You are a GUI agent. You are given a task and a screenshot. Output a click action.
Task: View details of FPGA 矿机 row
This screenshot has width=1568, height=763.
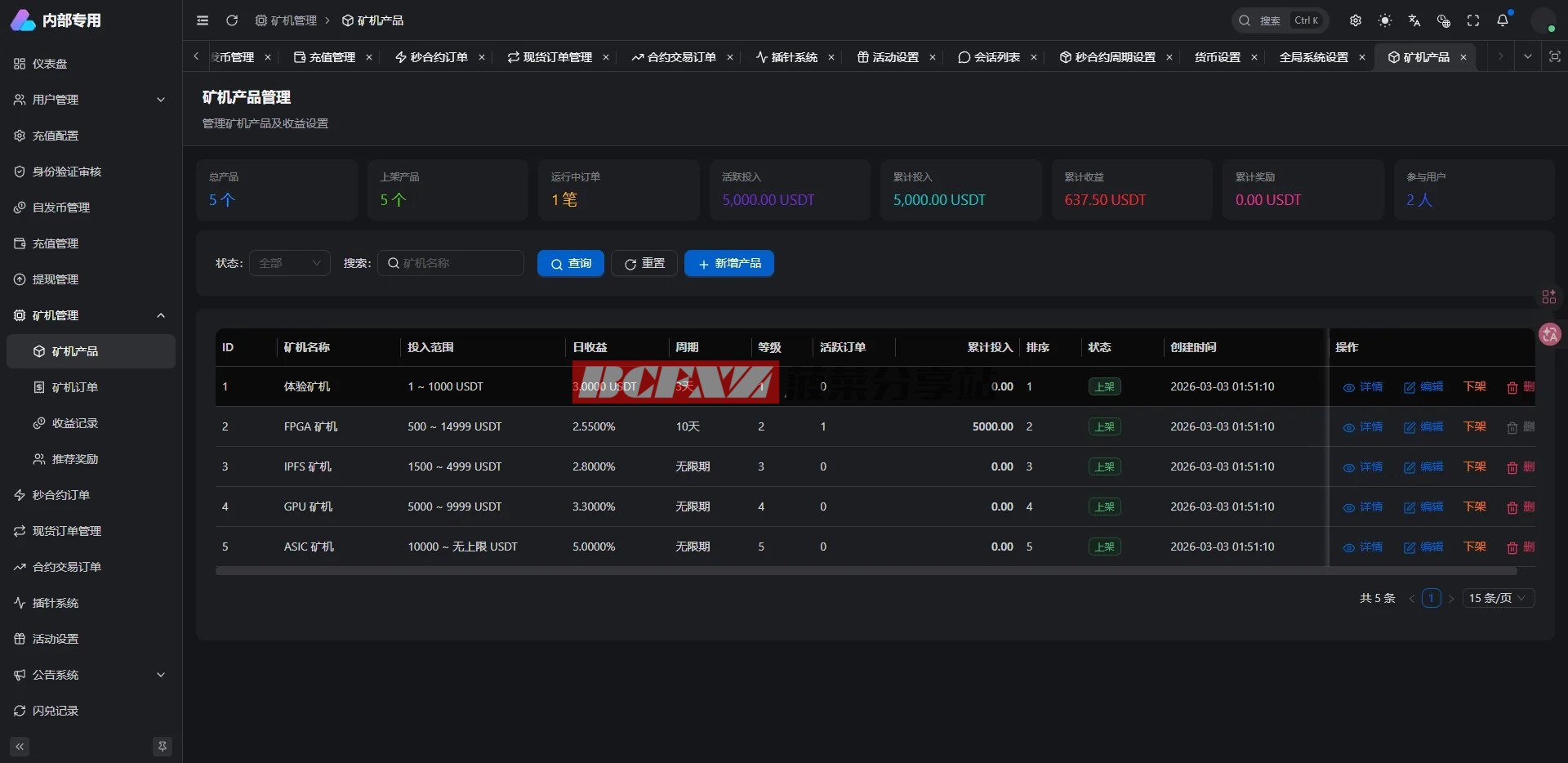[1363, 427]
